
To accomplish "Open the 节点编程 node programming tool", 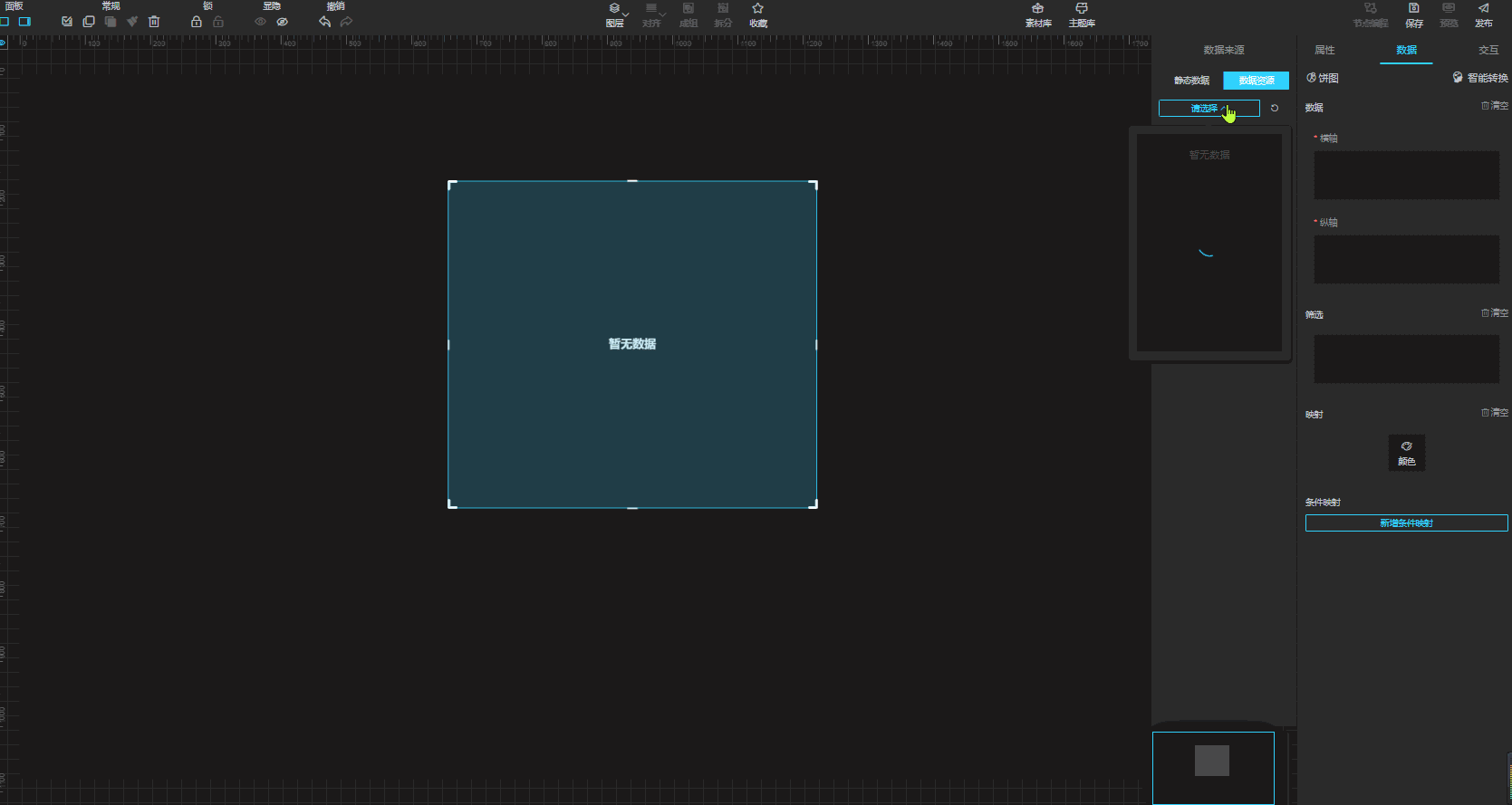I will [x=1371, y=14].
